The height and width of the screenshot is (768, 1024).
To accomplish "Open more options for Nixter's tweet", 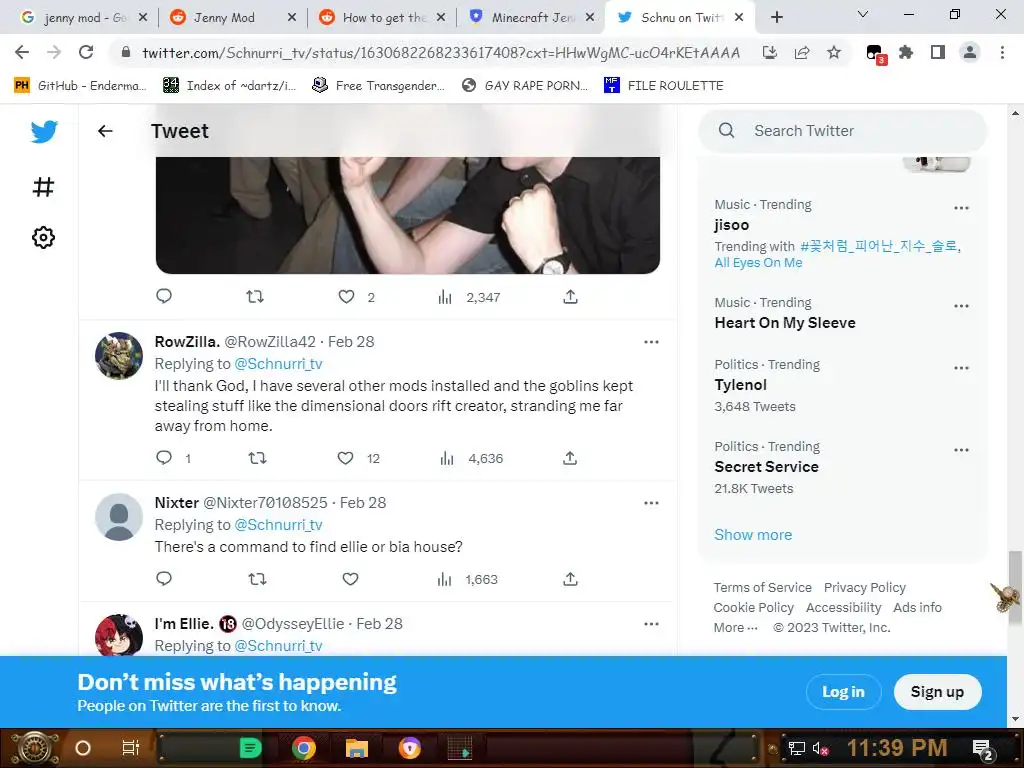I will (x=651, y=503).
